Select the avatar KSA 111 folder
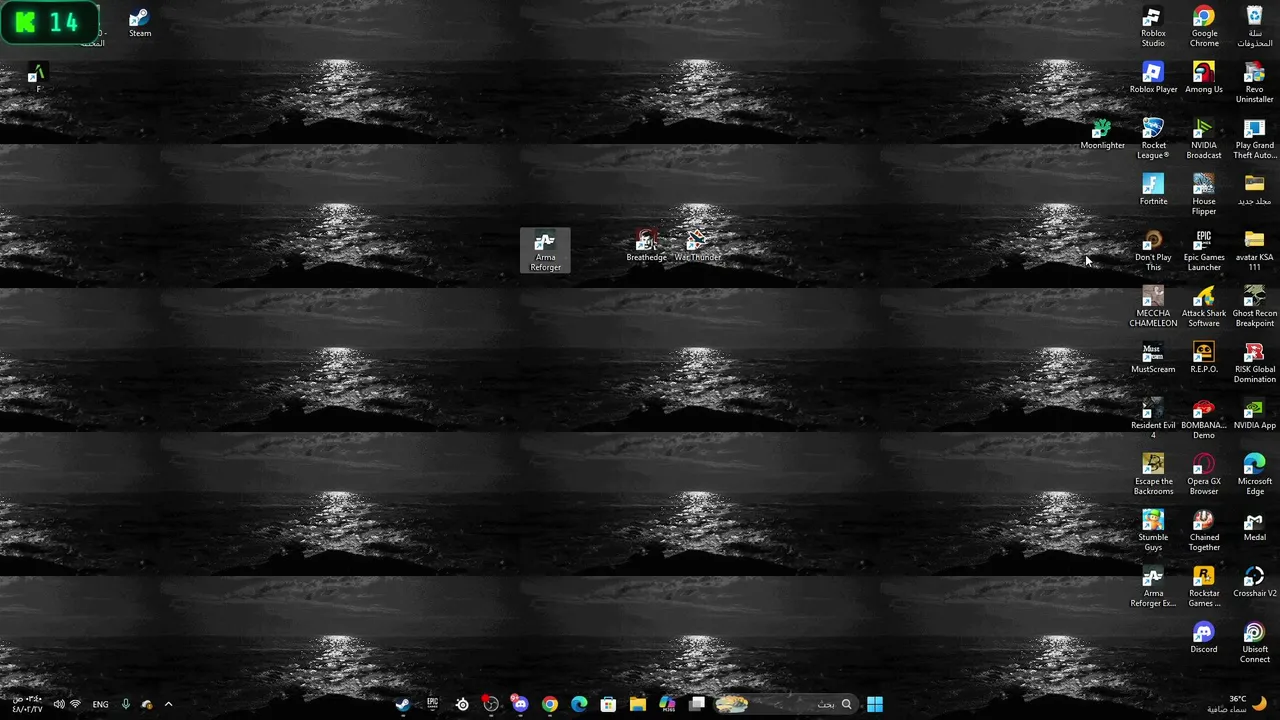1280x720 pixels. (1254, 252)
